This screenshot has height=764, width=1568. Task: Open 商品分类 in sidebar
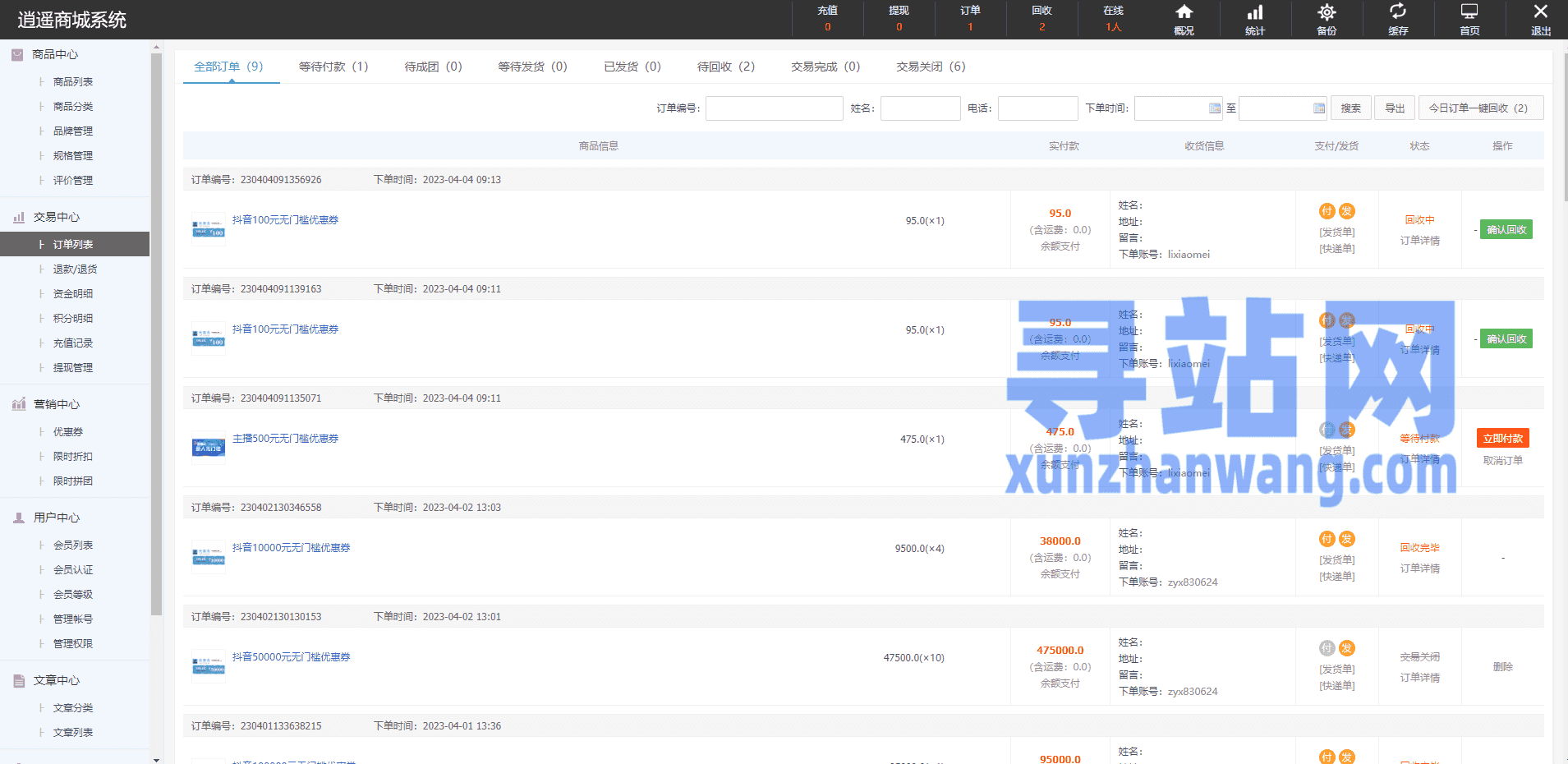coord(73,107)
